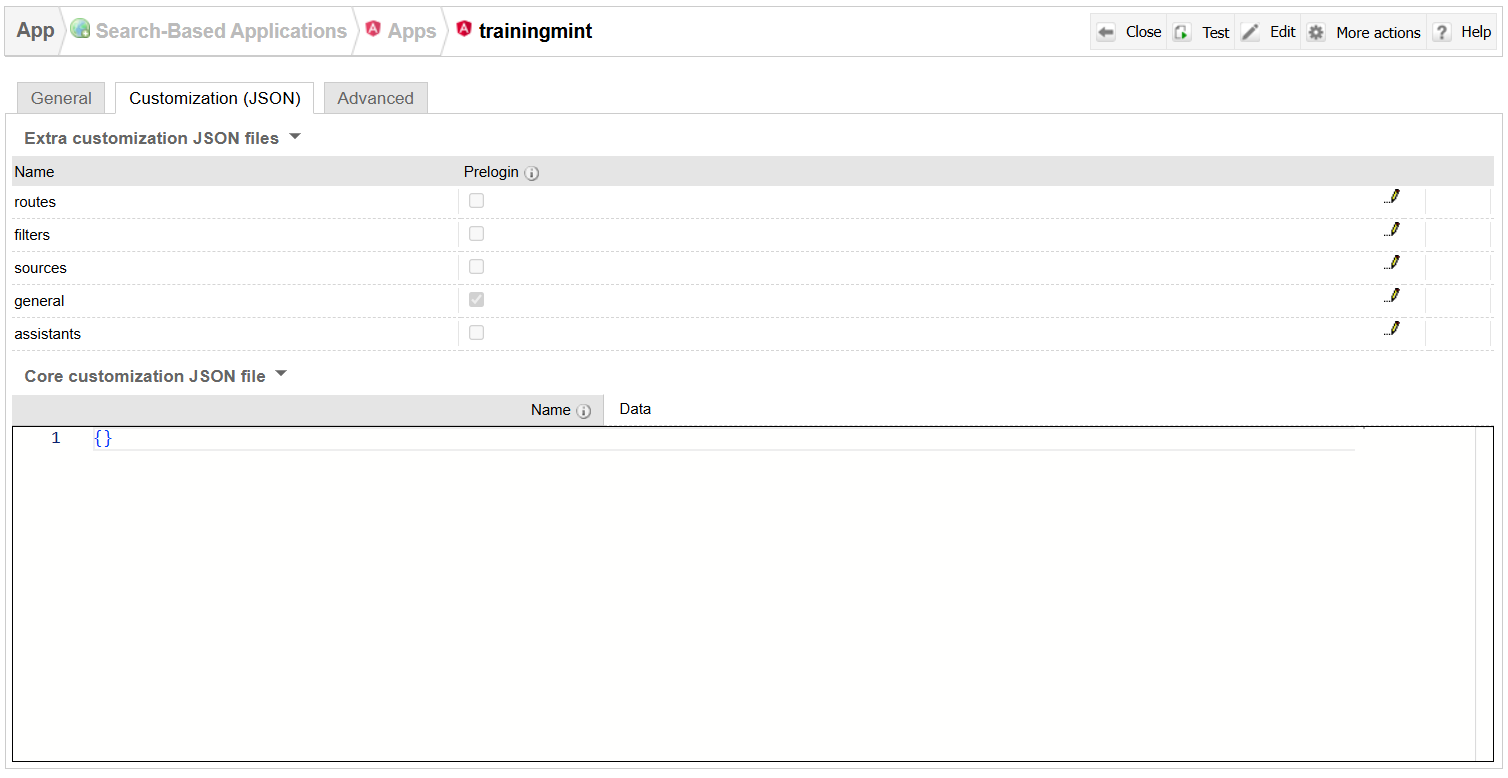This screenshot has width=1508, height=778.
Task: Edit the sources row with pencil icon
Action: coord(1392,263)
